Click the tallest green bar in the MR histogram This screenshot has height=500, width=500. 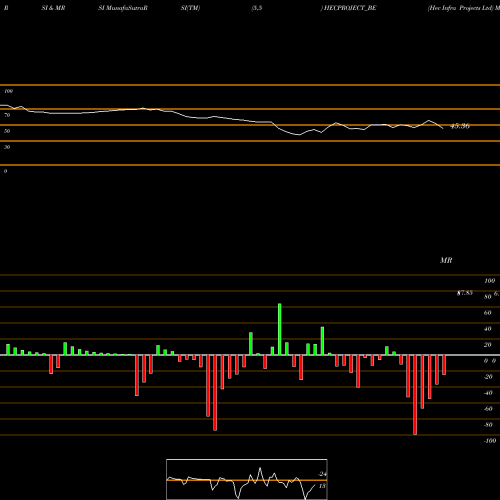279,329
